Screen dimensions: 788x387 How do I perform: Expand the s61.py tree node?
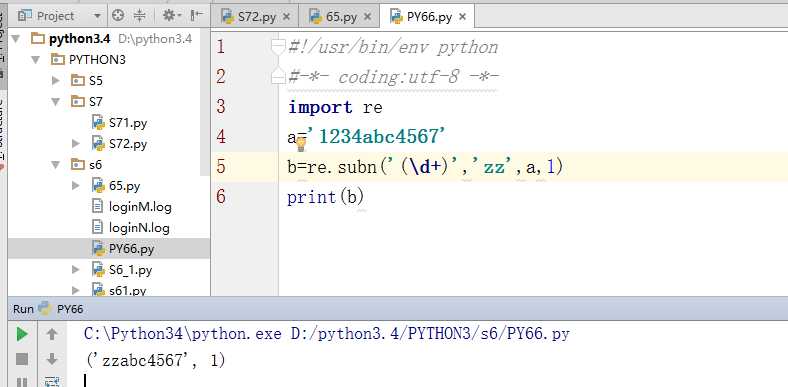[x=76, y=290]
